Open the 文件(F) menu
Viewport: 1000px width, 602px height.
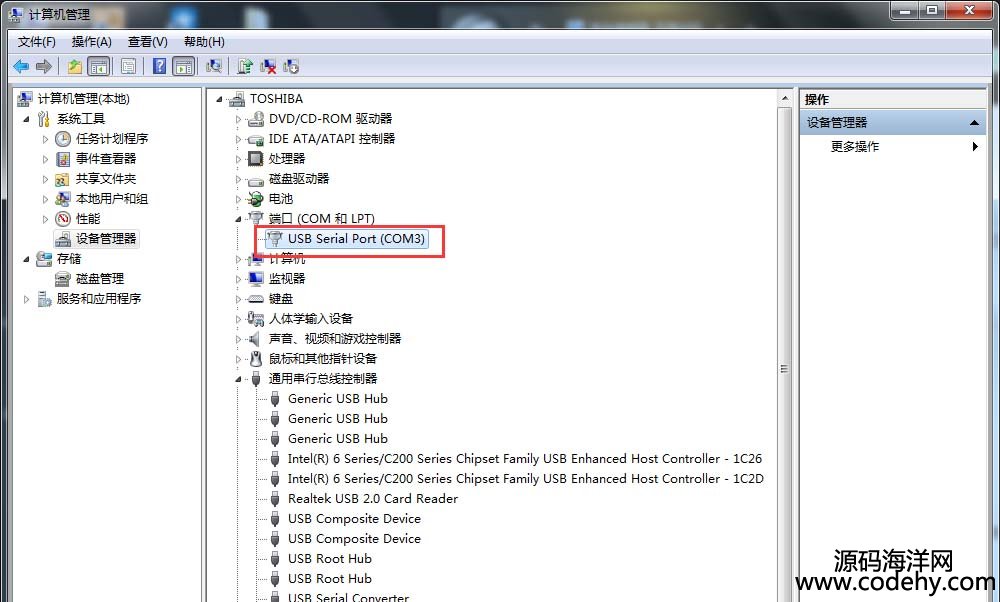coord(36,42)
